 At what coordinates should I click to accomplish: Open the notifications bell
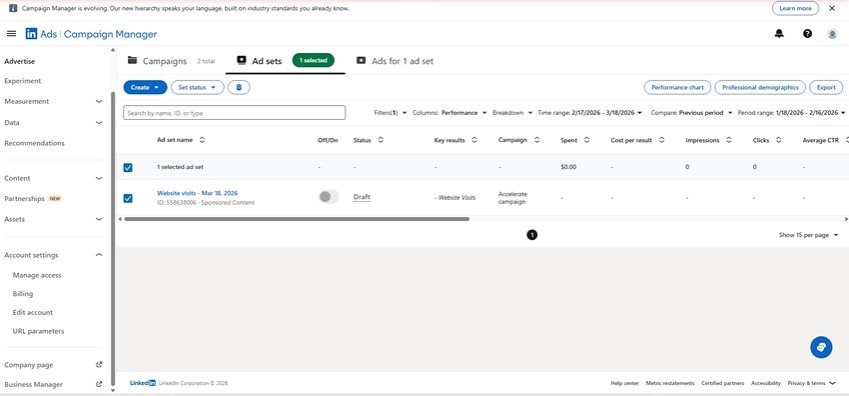pyautogui.click(x=779, y=34)
